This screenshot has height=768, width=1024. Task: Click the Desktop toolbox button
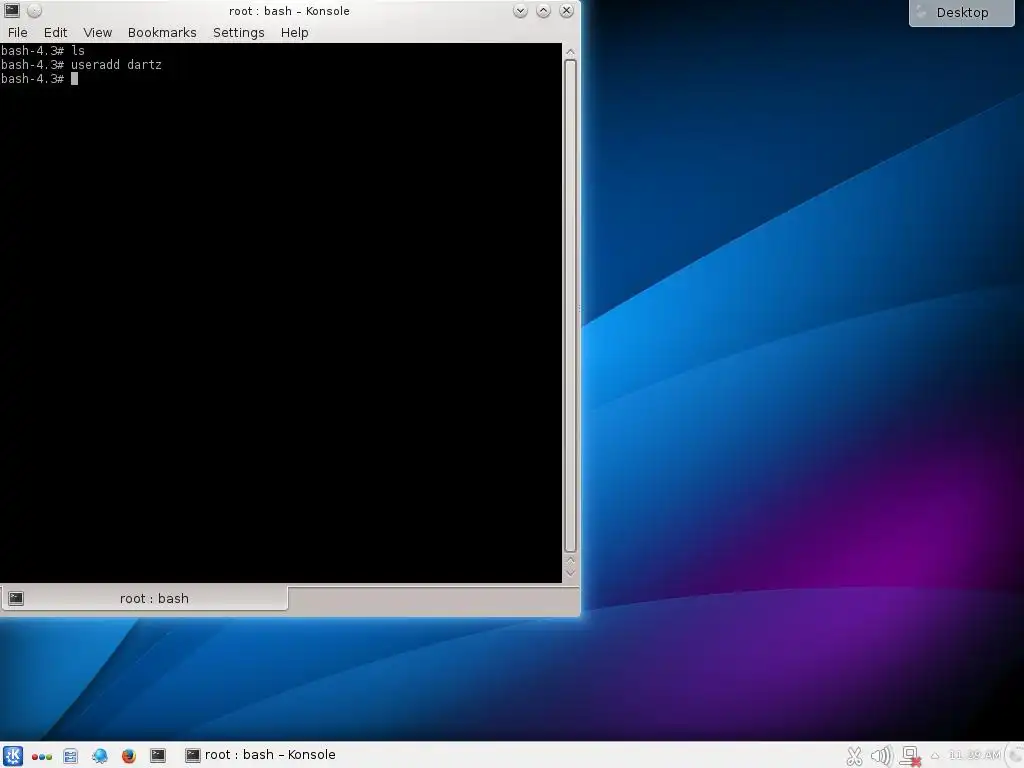(961, 13)
